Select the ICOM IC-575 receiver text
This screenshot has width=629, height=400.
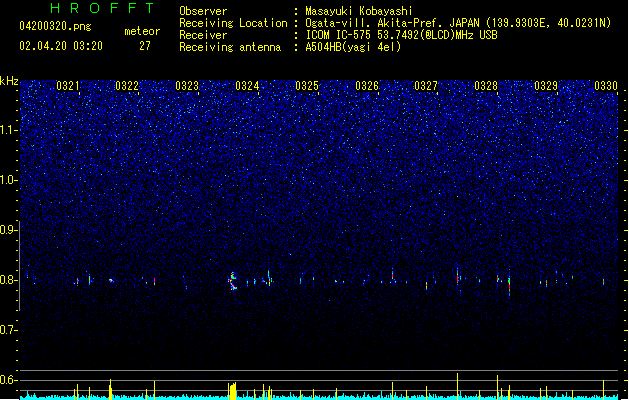tap(402, 35)
